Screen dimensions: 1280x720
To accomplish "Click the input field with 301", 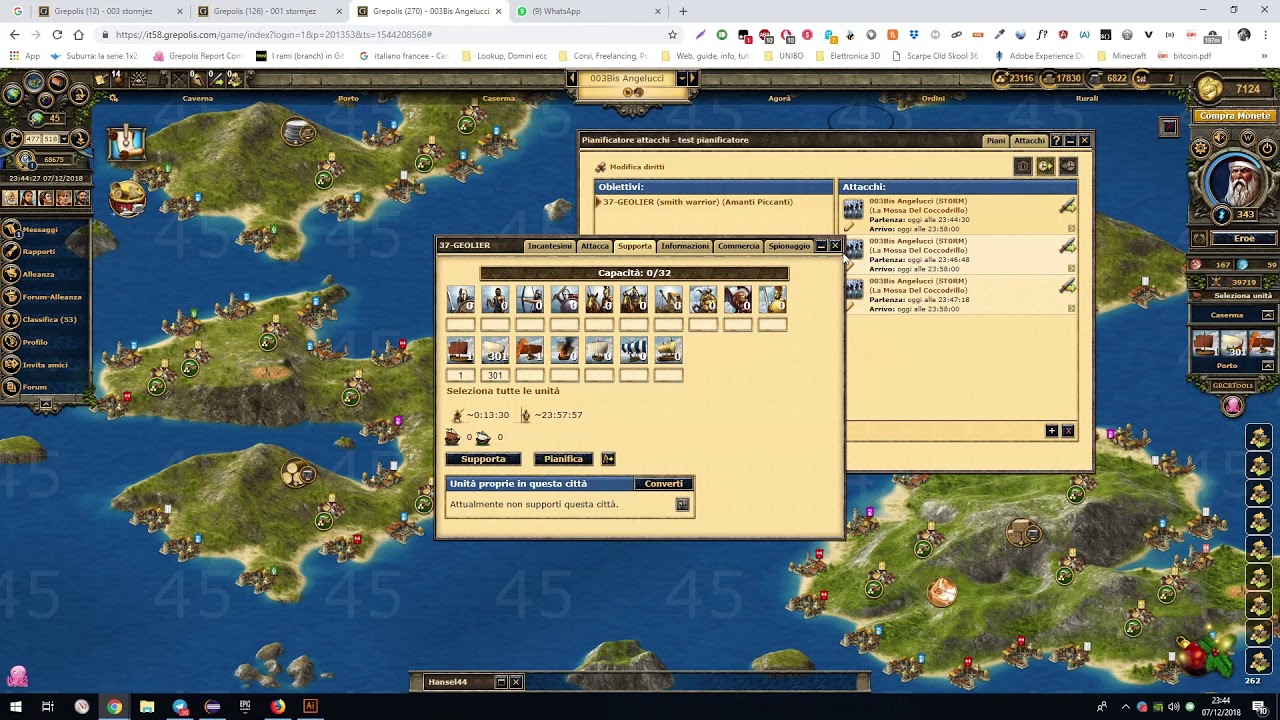I will [x=495, y=375].
